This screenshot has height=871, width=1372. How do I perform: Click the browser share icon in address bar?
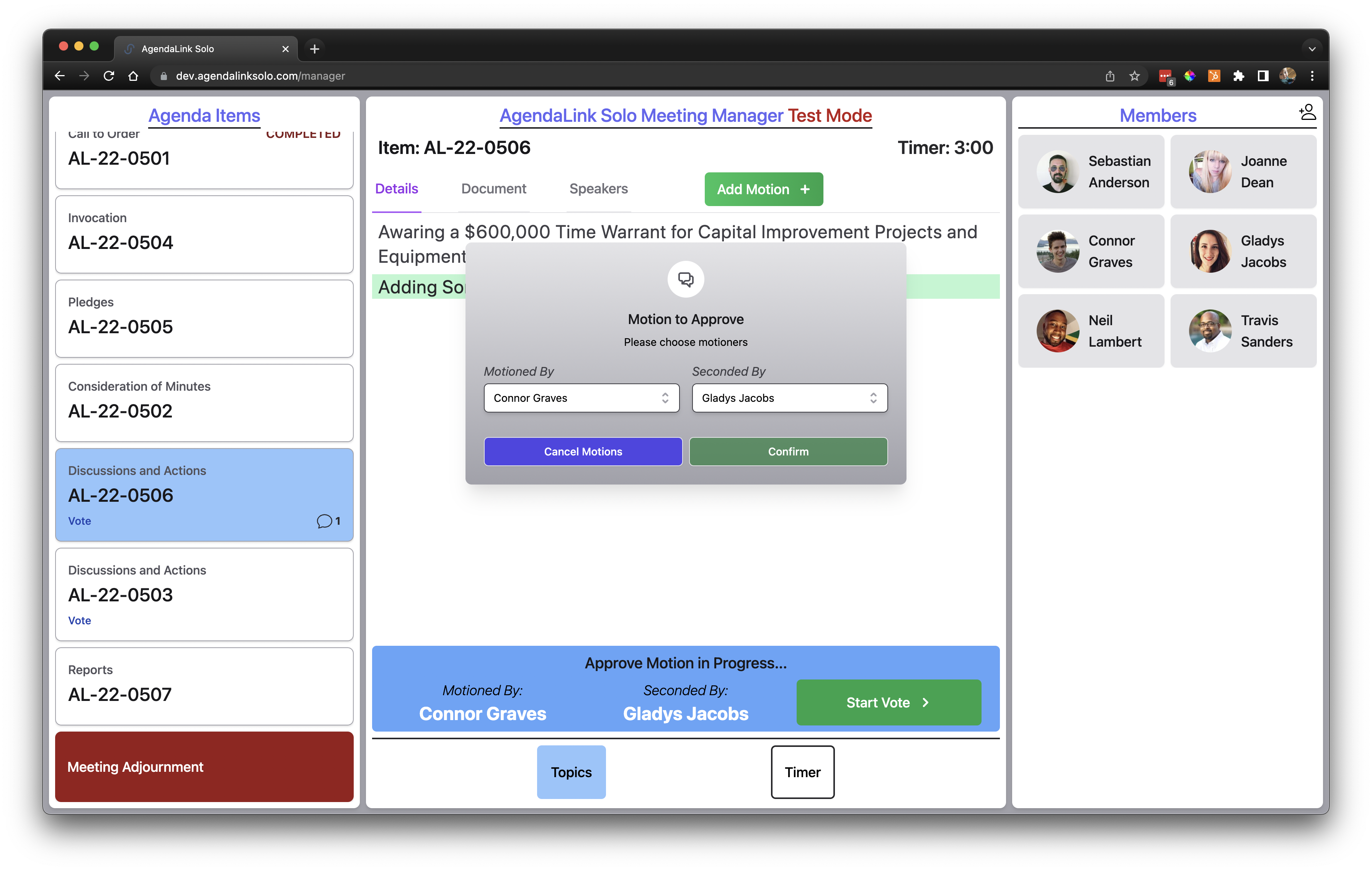[x=1109, y=76]
